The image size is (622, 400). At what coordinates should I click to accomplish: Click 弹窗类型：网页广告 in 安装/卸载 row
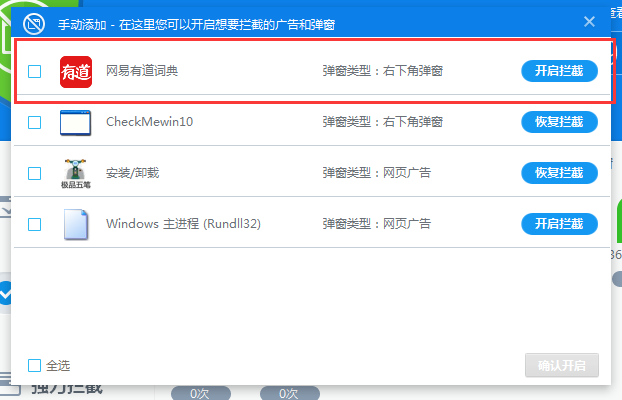pos(377,173)
